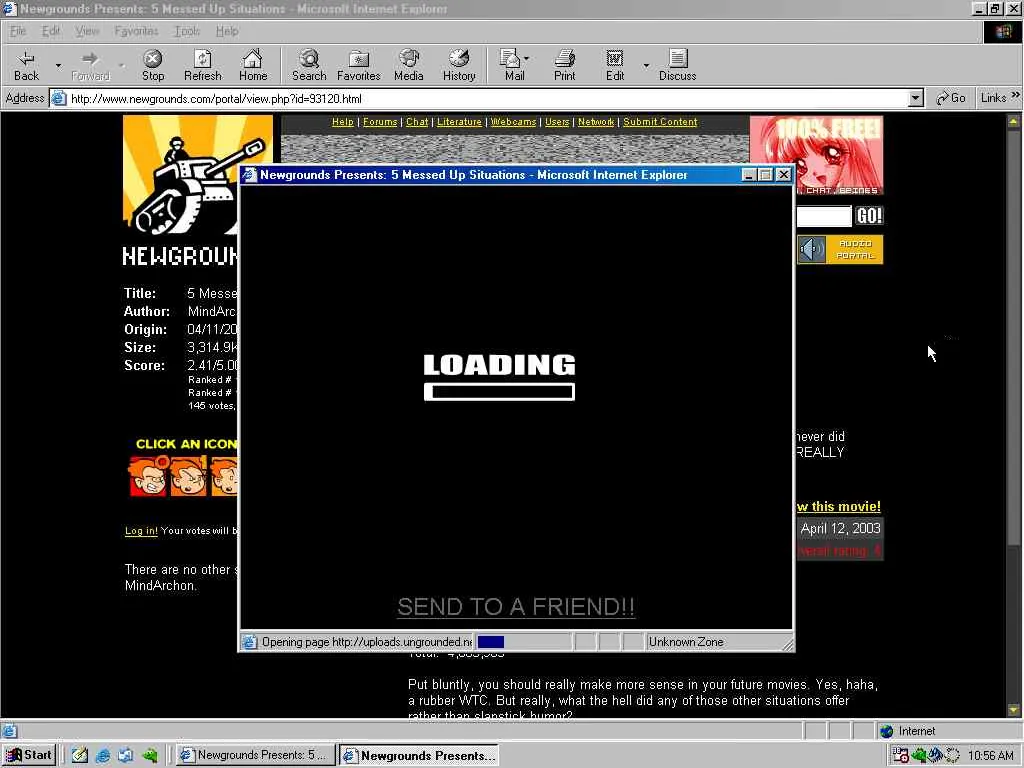
Task: Click the Log in! link
Action: [141, 531]
